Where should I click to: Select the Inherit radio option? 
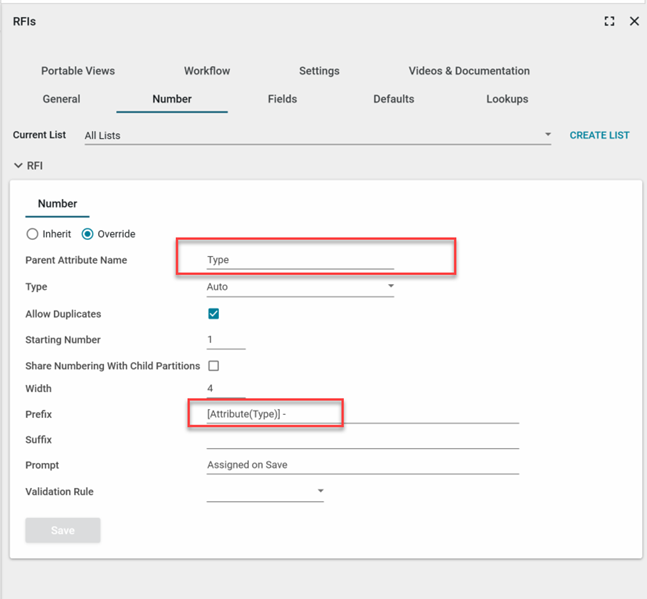click(x=33, y=234)
